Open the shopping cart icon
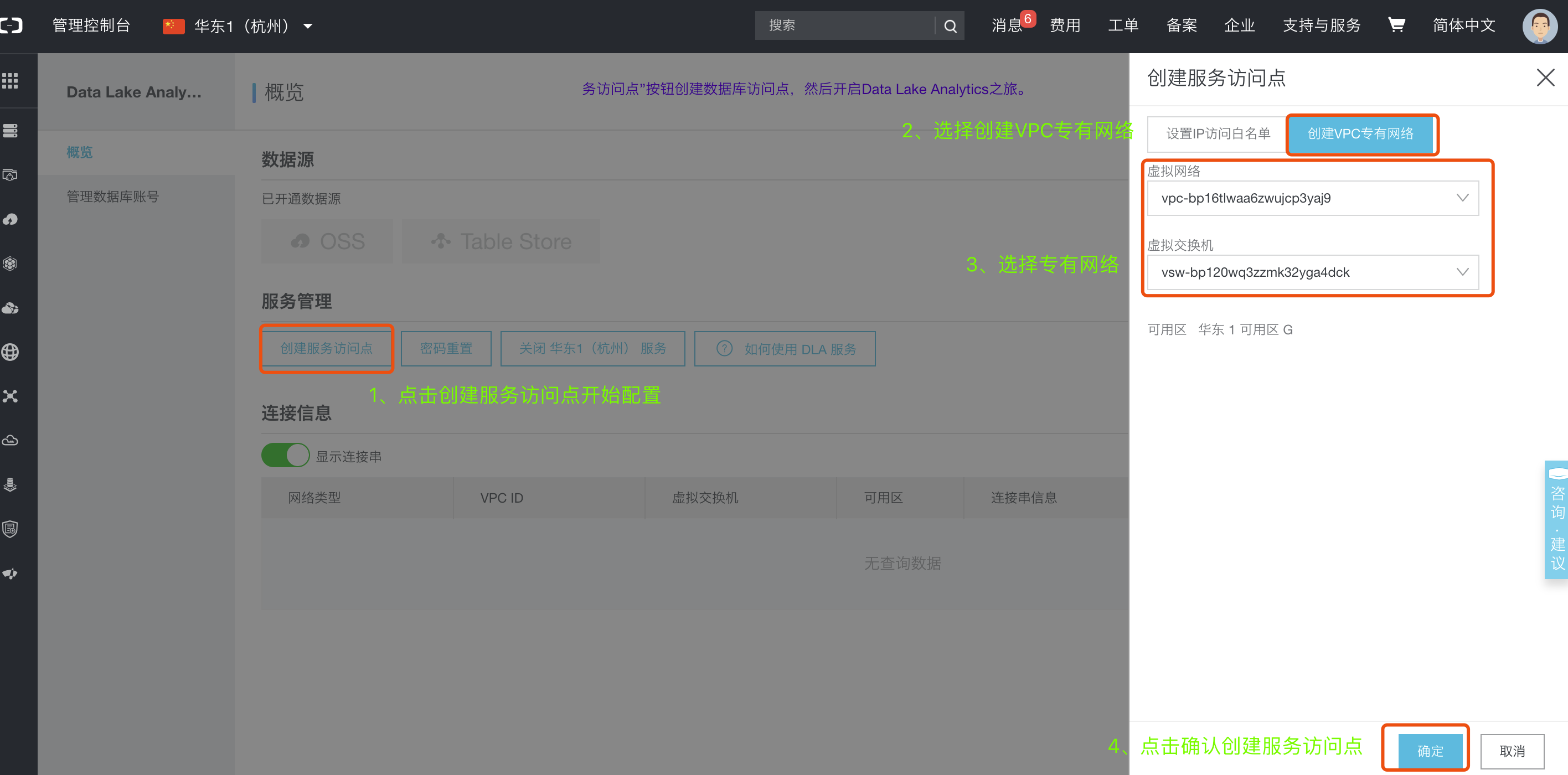Screen dimensions: 1568x775 coord(1396,25)
